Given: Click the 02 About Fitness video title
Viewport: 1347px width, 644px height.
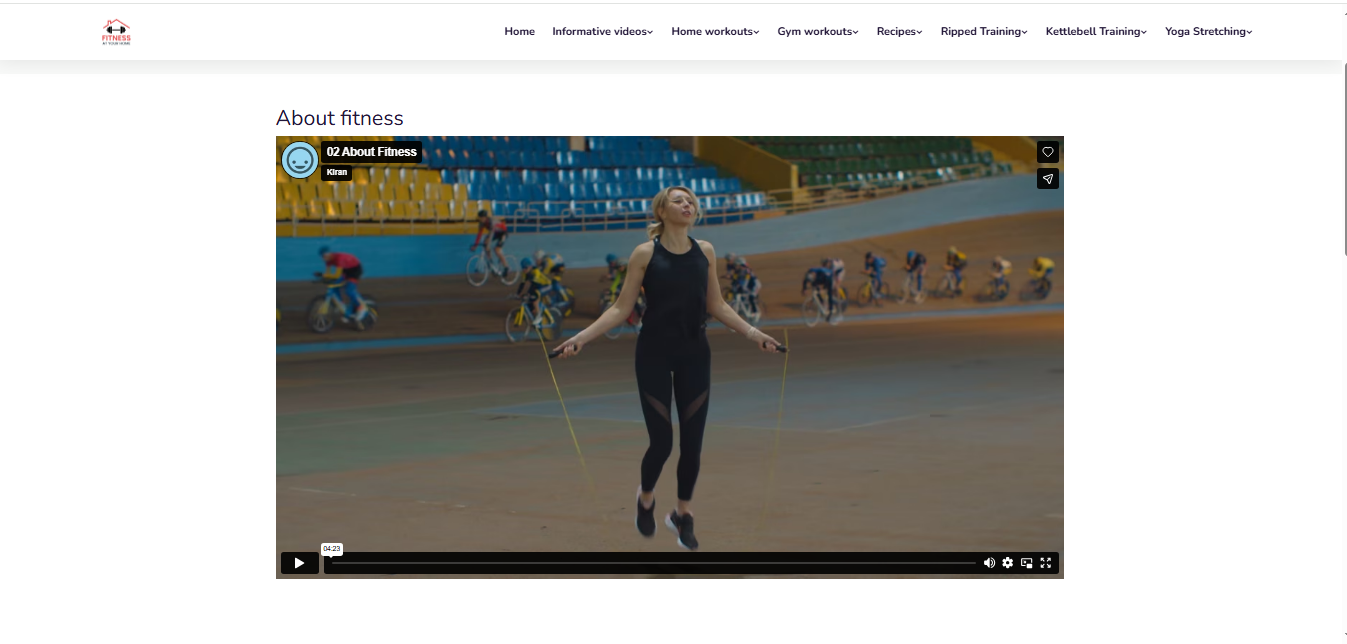Looking at the screenshot, I should click(371, 152).
